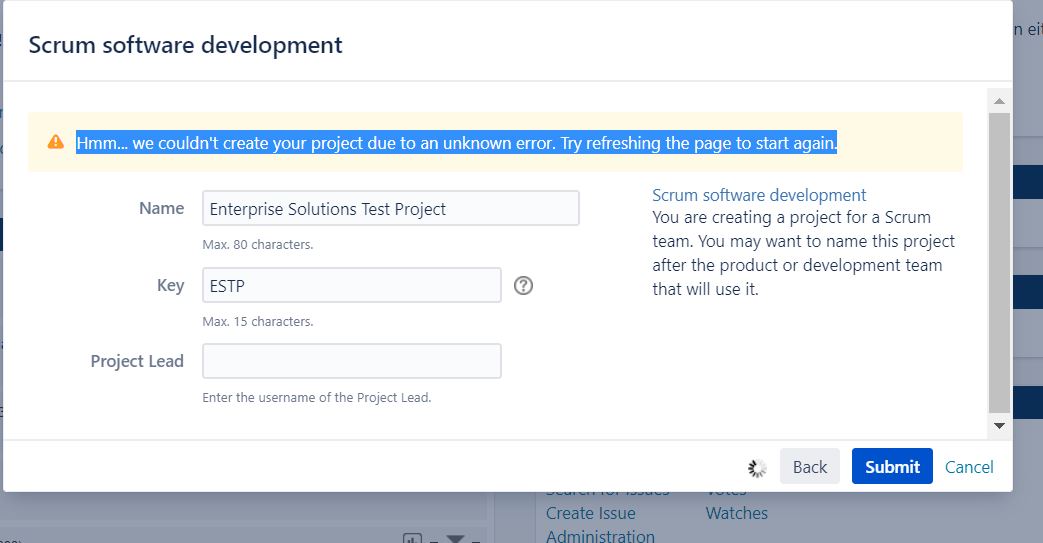The height and width of the screenshot is (543, 1043).
Task: Click the 'Name' field label
Action: pos(162,208)
